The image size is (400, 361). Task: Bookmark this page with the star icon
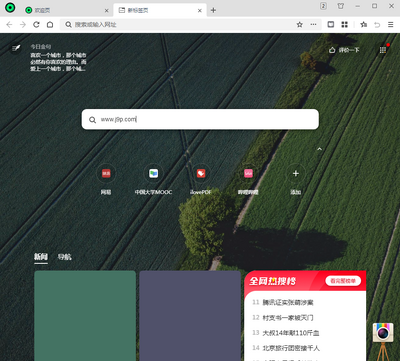pos(300,25)
